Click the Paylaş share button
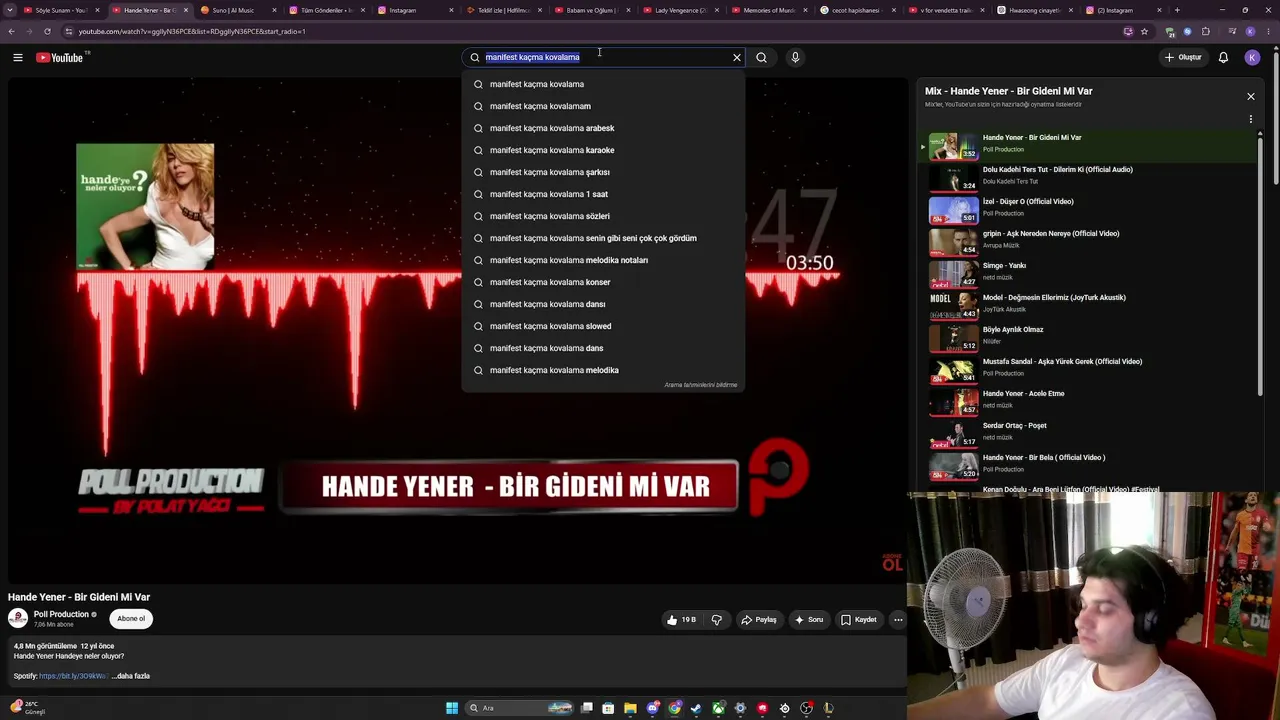Screen dimensions: 1280x720 759,620
